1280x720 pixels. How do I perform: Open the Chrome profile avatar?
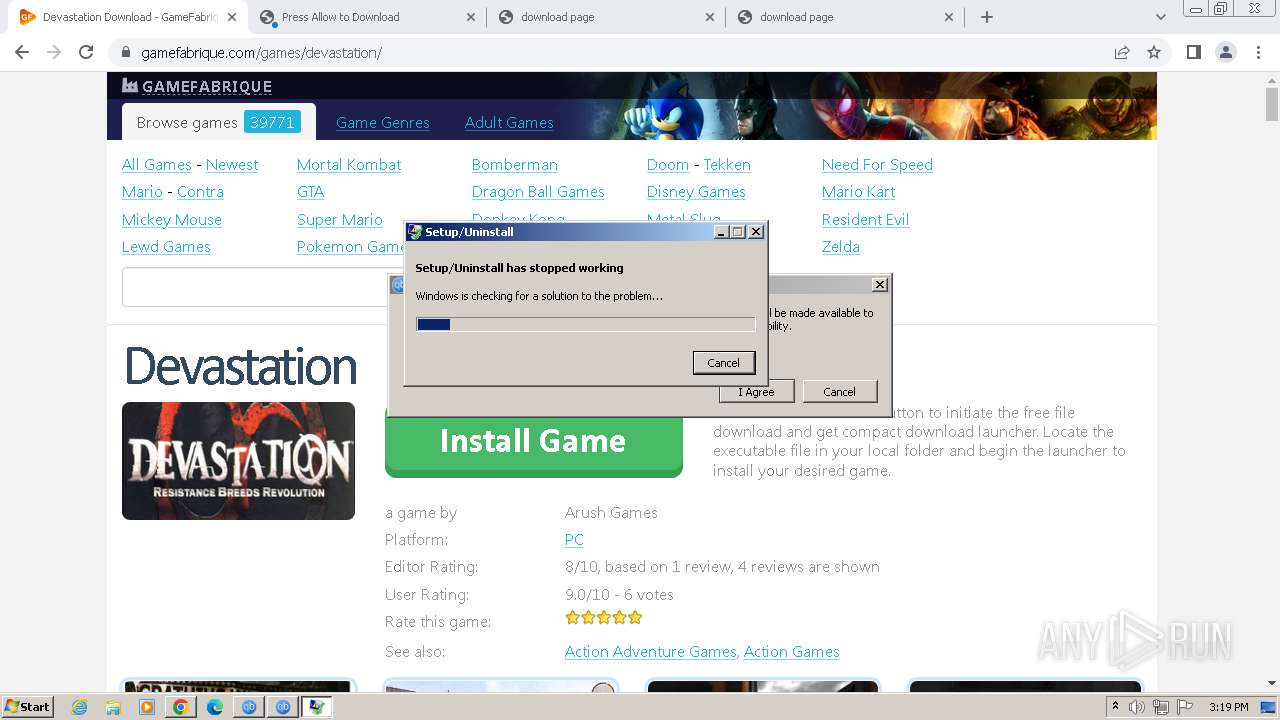coord(1226,52)
